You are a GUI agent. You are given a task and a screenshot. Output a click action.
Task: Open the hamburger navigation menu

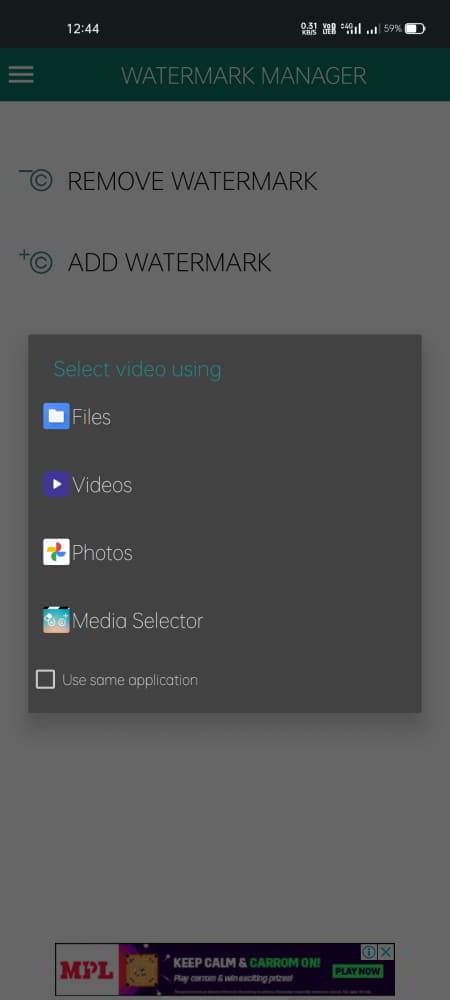[x=21, y=75]
